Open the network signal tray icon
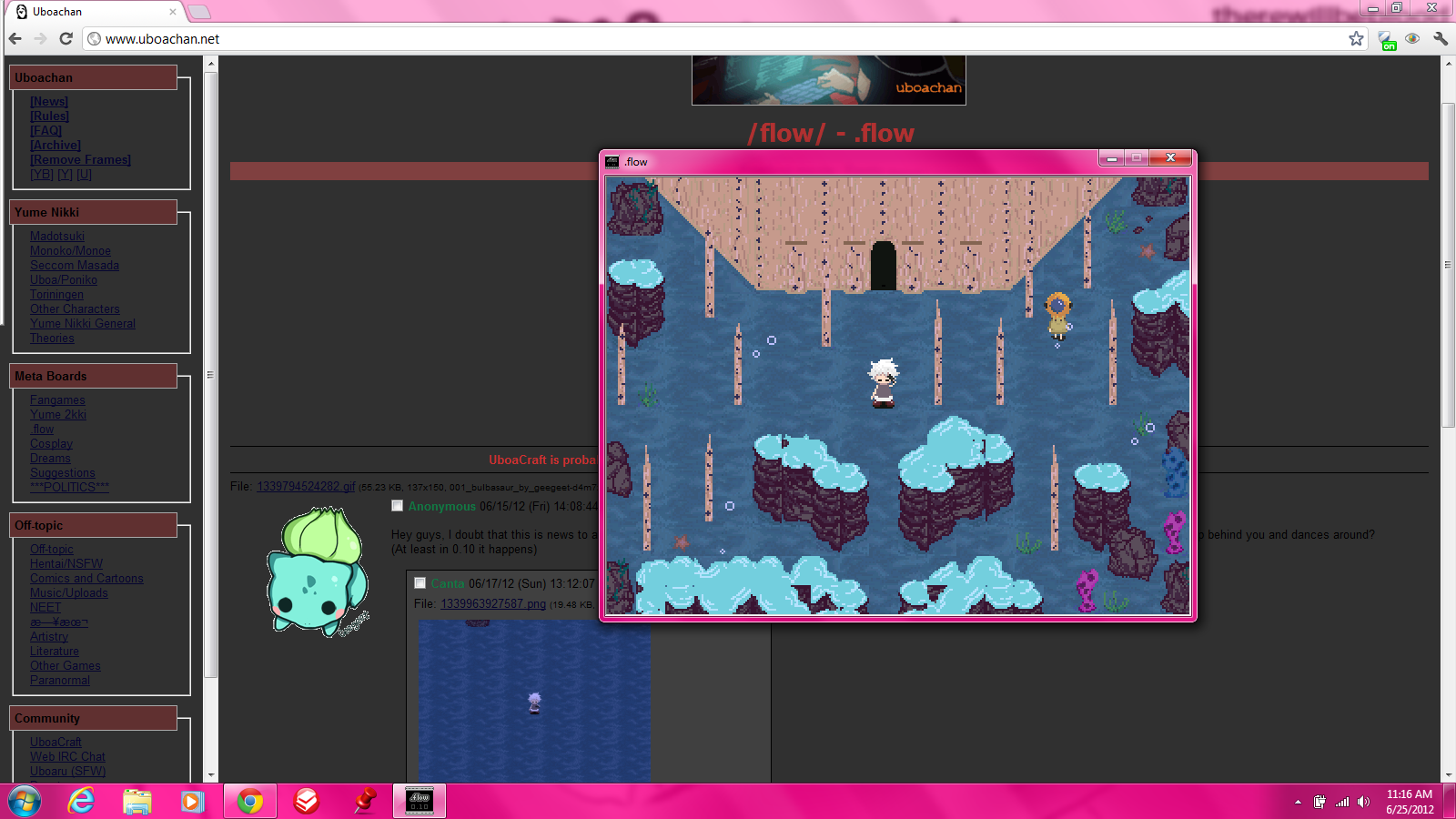Image resolution: width=1456 pixels, height=819 pixels. click(1342, 802)
